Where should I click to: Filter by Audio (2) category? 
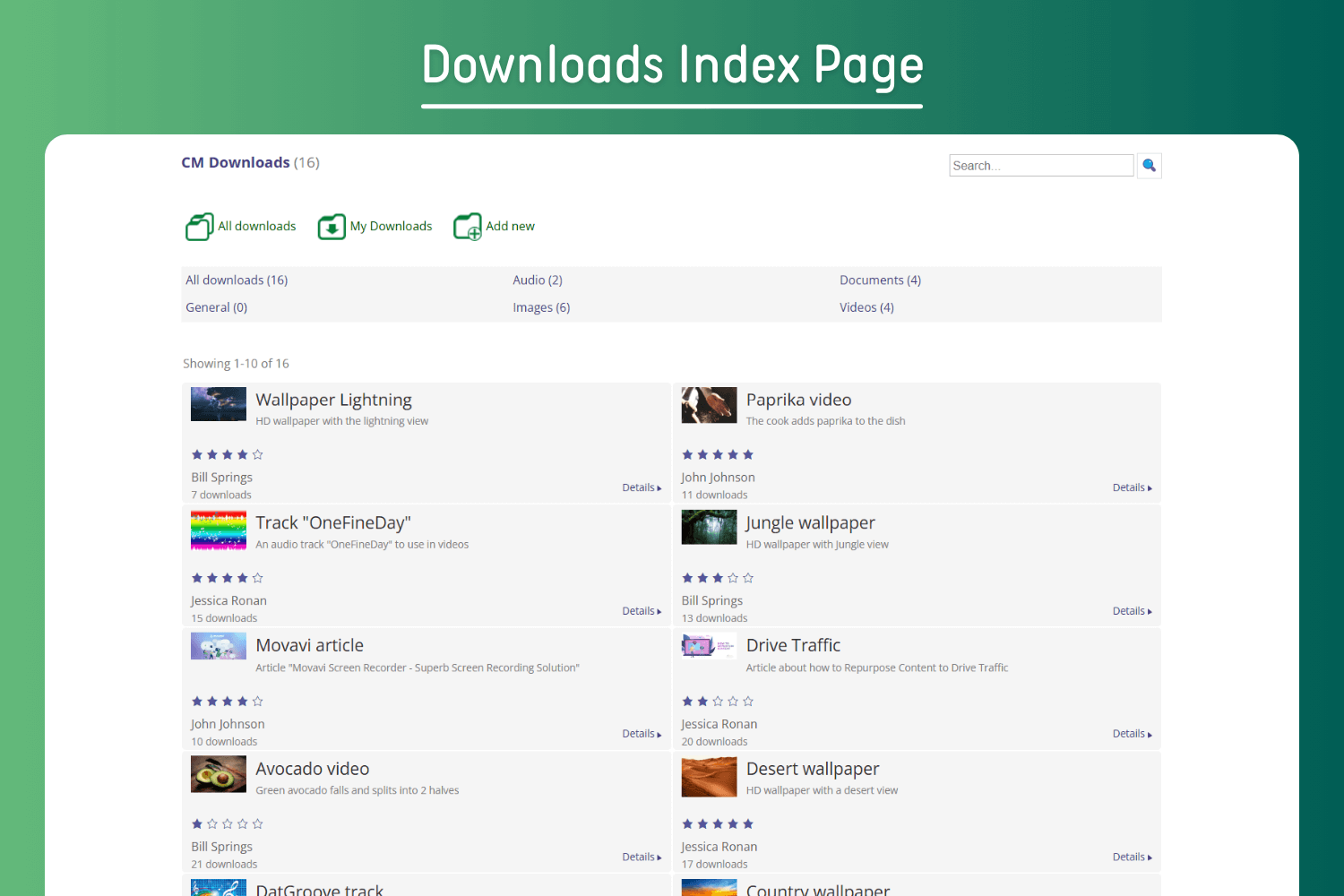(538, 280)
